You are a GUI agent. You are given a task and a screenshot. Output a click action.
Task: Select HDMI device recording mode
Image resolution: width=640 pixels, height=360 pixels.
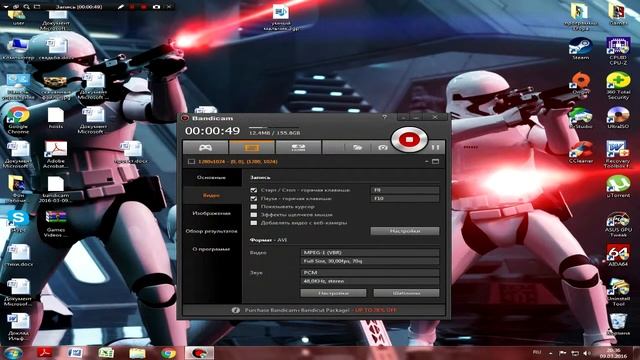coord(298,147)
